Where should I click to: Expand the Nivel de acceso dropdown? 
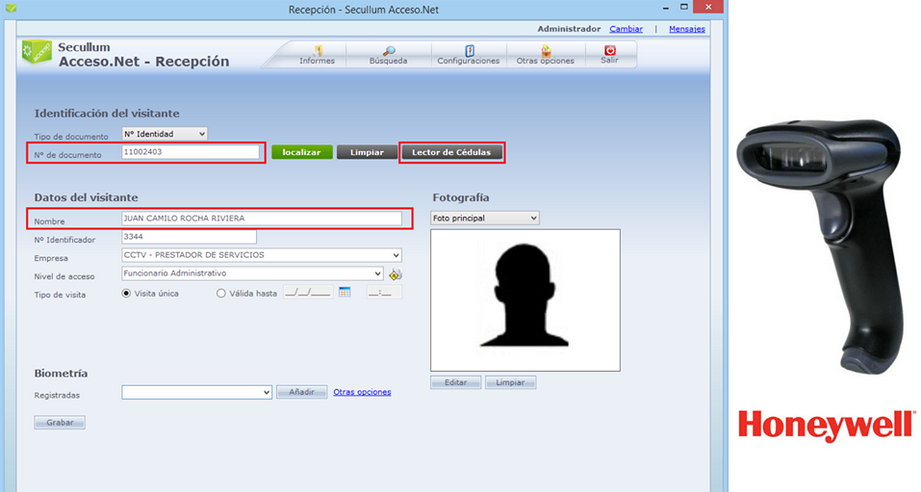click(x=253, y=273)
